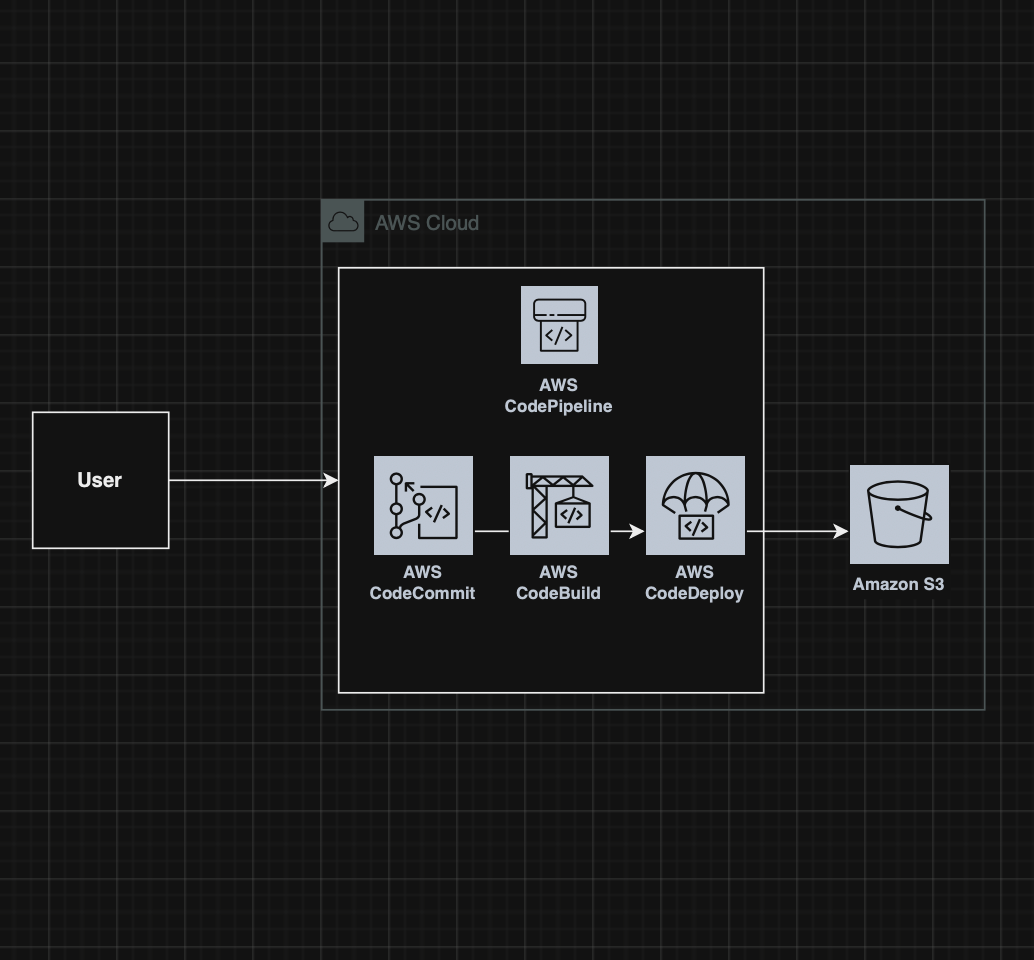Screen dimensions: 1034x960
Task: Click the 'AWS CodeDeploy' text label
Action: (694, 583)
